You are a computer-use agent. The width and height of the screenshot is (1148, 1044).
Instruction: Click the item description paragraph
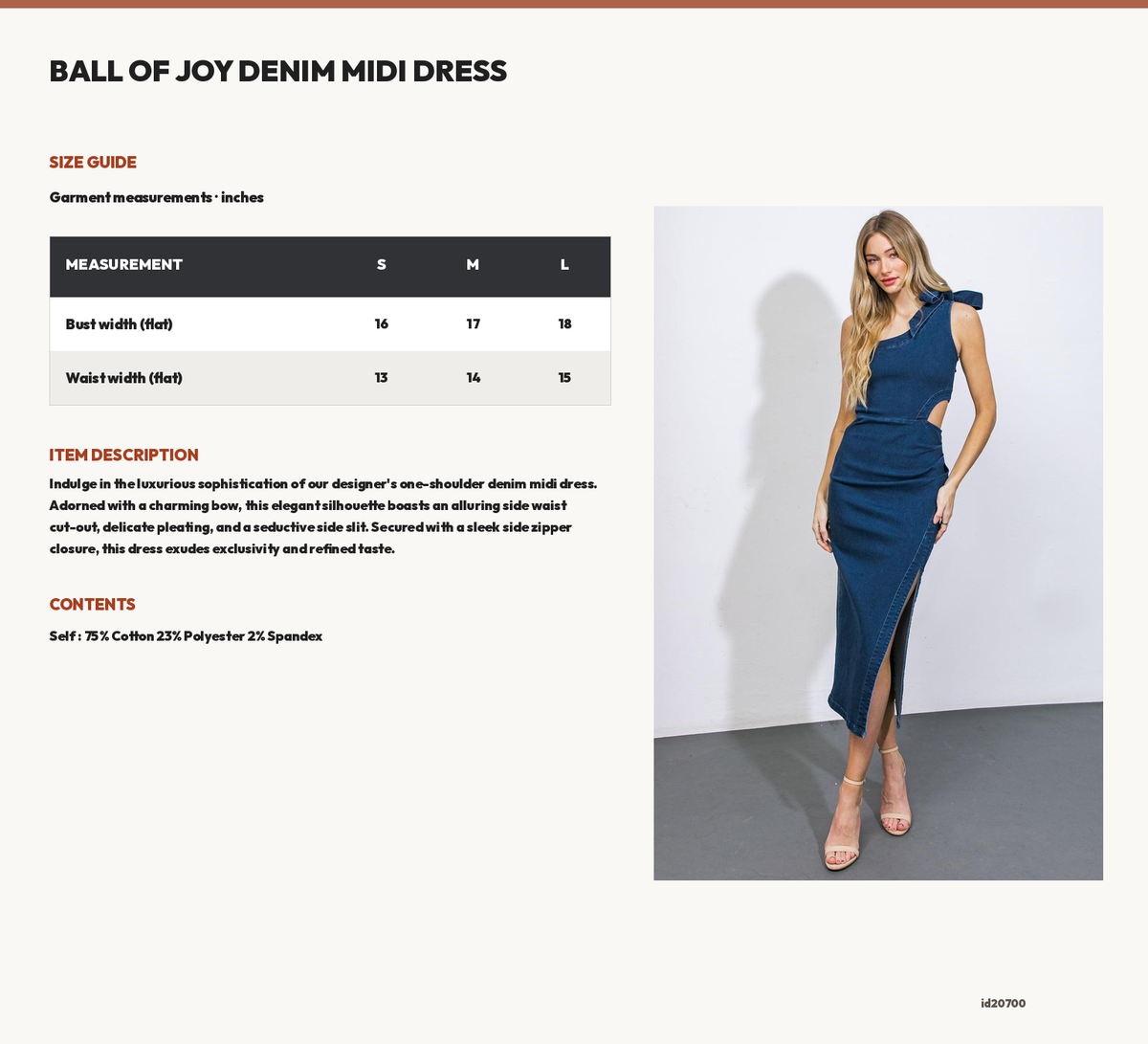click(323, 517)
